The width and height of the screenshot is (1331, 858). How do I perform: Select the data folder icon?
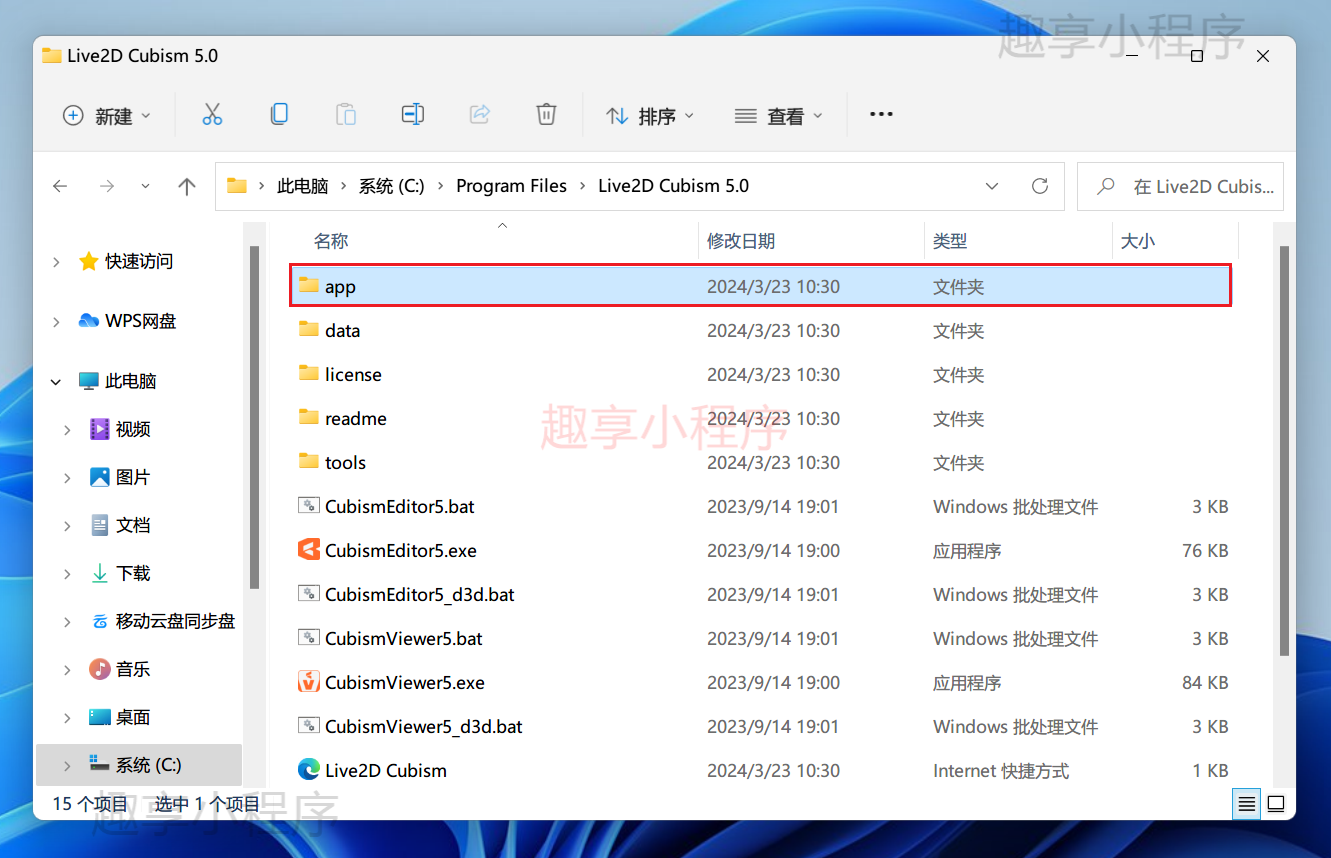[x=309, y=330]
